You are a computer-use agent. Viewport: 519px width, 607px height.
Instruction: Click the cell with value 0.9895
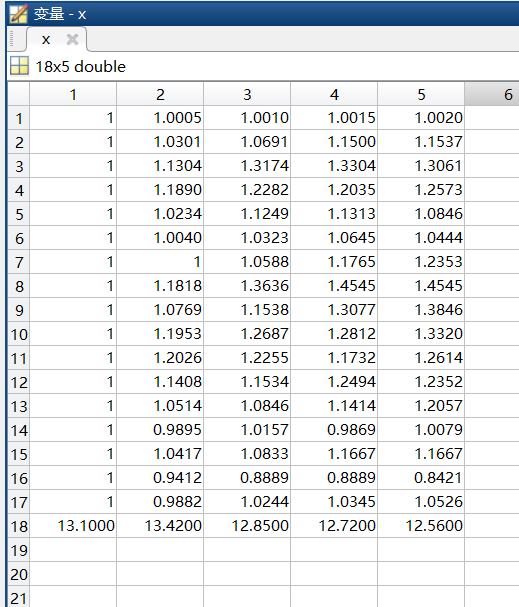point(160,430)
